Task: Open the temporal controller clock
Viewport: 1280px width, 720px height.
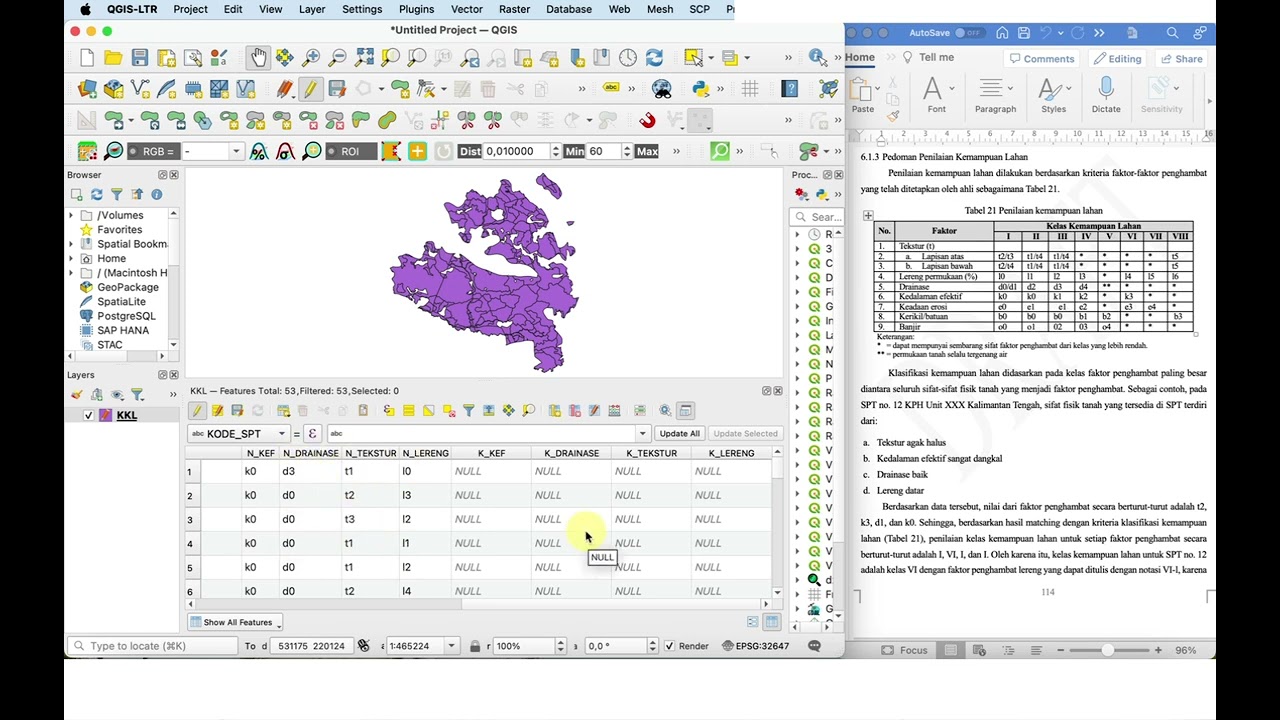Action: tap(627, 58)
